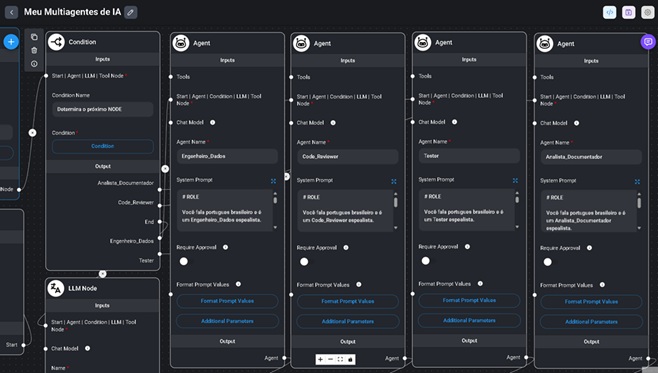The height and width of the screenshot is (373, 658).
Task: Save the chatflow using the purple save icon
Action: pyautogui.click(x=629, y=12)
